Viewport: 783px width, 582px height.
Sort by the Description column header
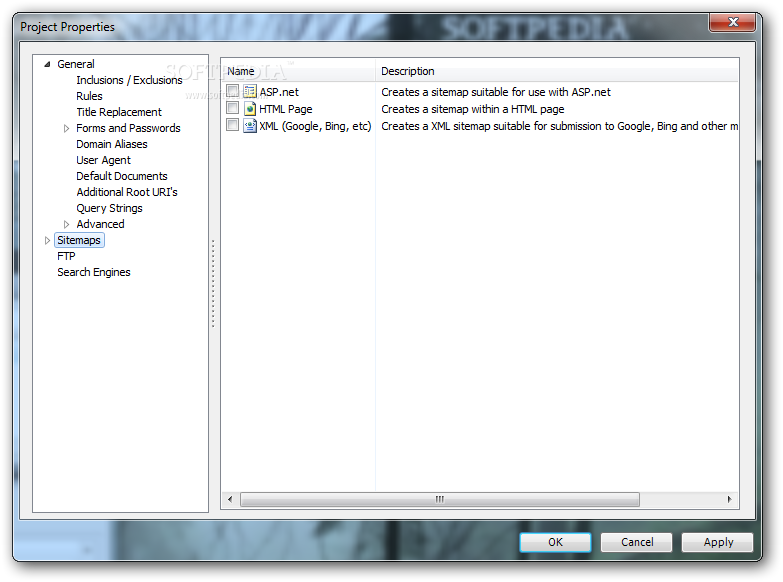coord(557,71)
